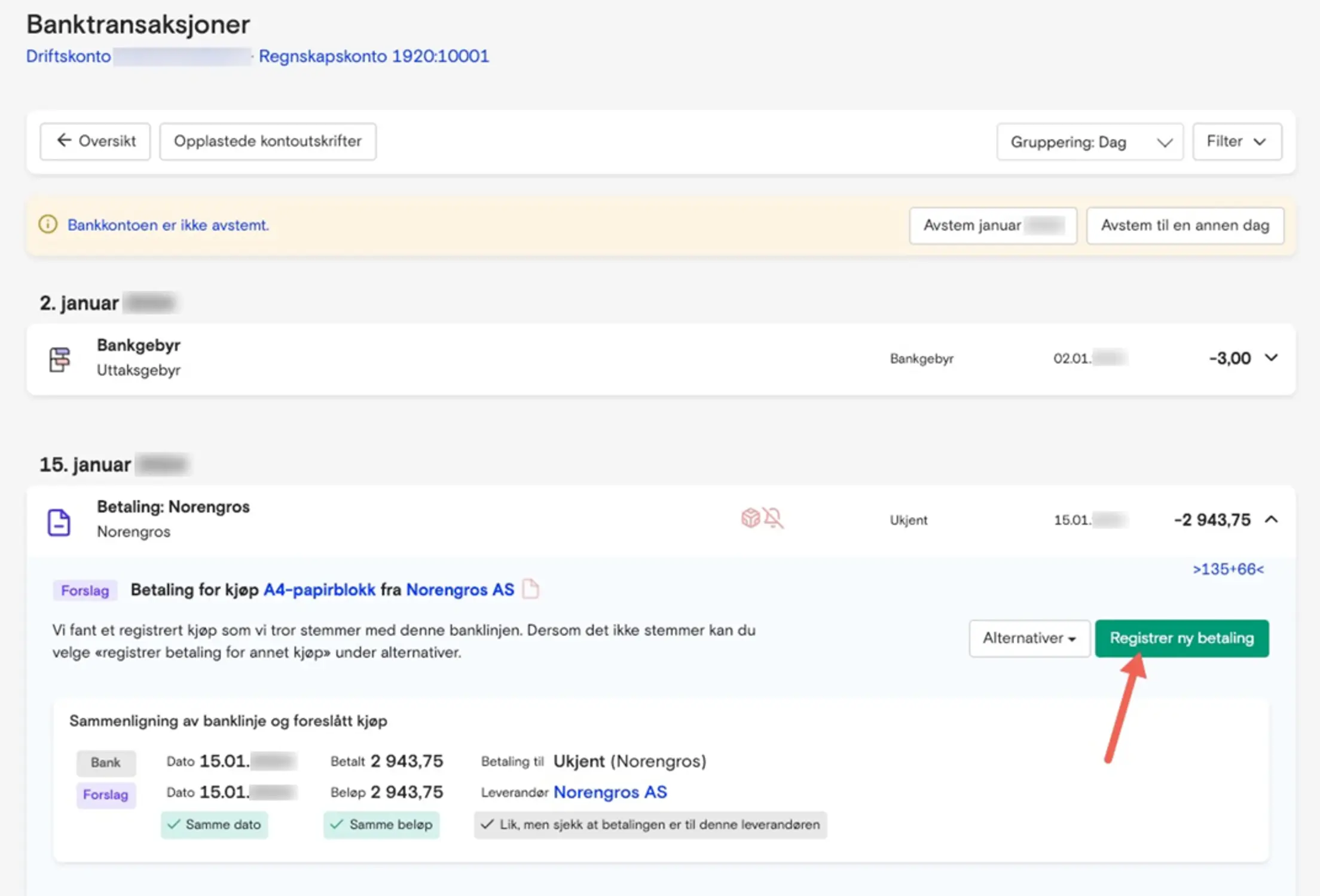Open the Gruppering: Dag dropdown
Image resolution: width=1320 pixels, height=896 pixels.
(x=1089, y=142)
